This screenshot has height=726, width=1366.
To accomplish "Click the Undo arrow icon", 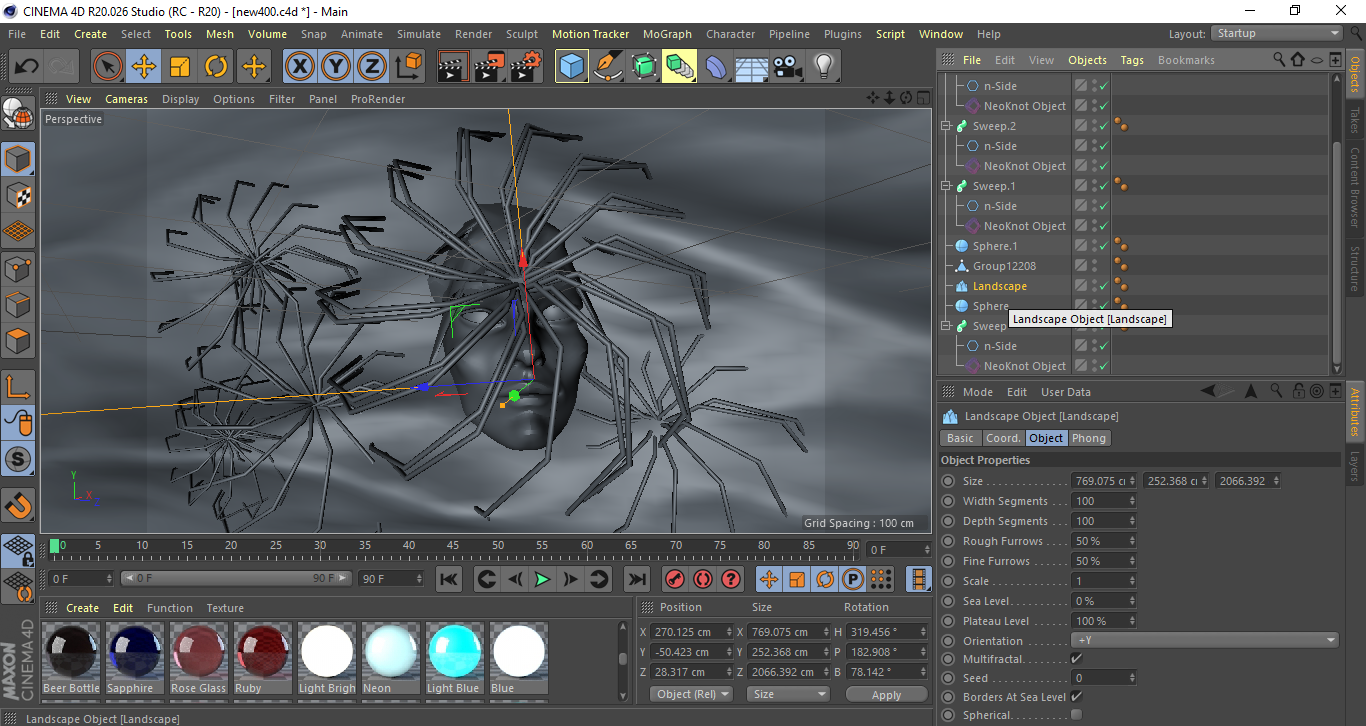I will [x=27, y=67].
